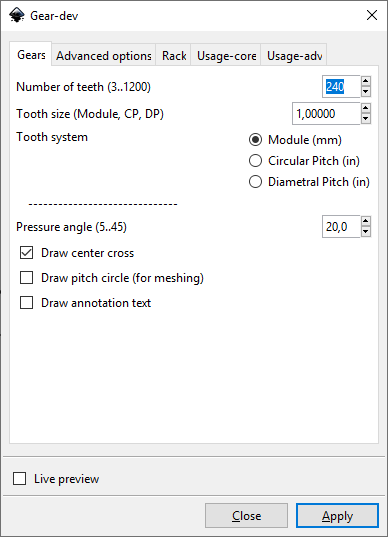Focus the Tooth size input field

[326, 113]
